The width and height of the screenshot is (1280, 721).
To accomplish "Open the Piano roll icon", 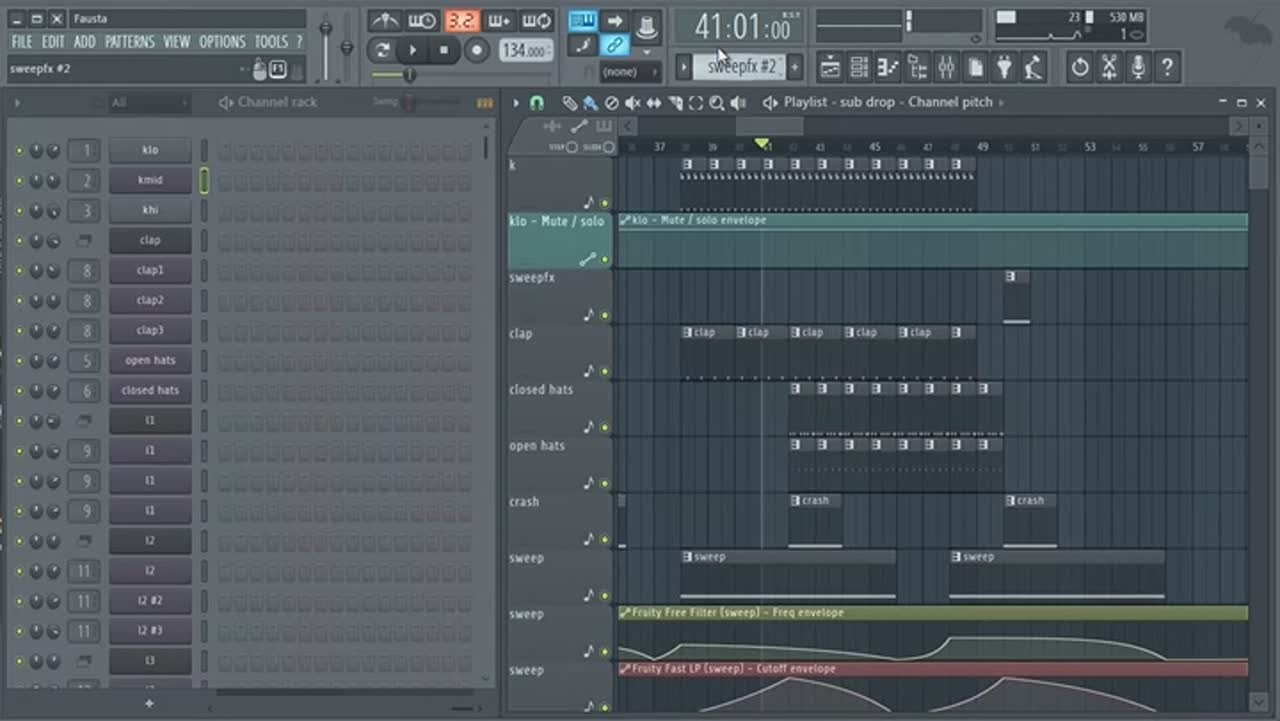I will [x=888, y=67].
